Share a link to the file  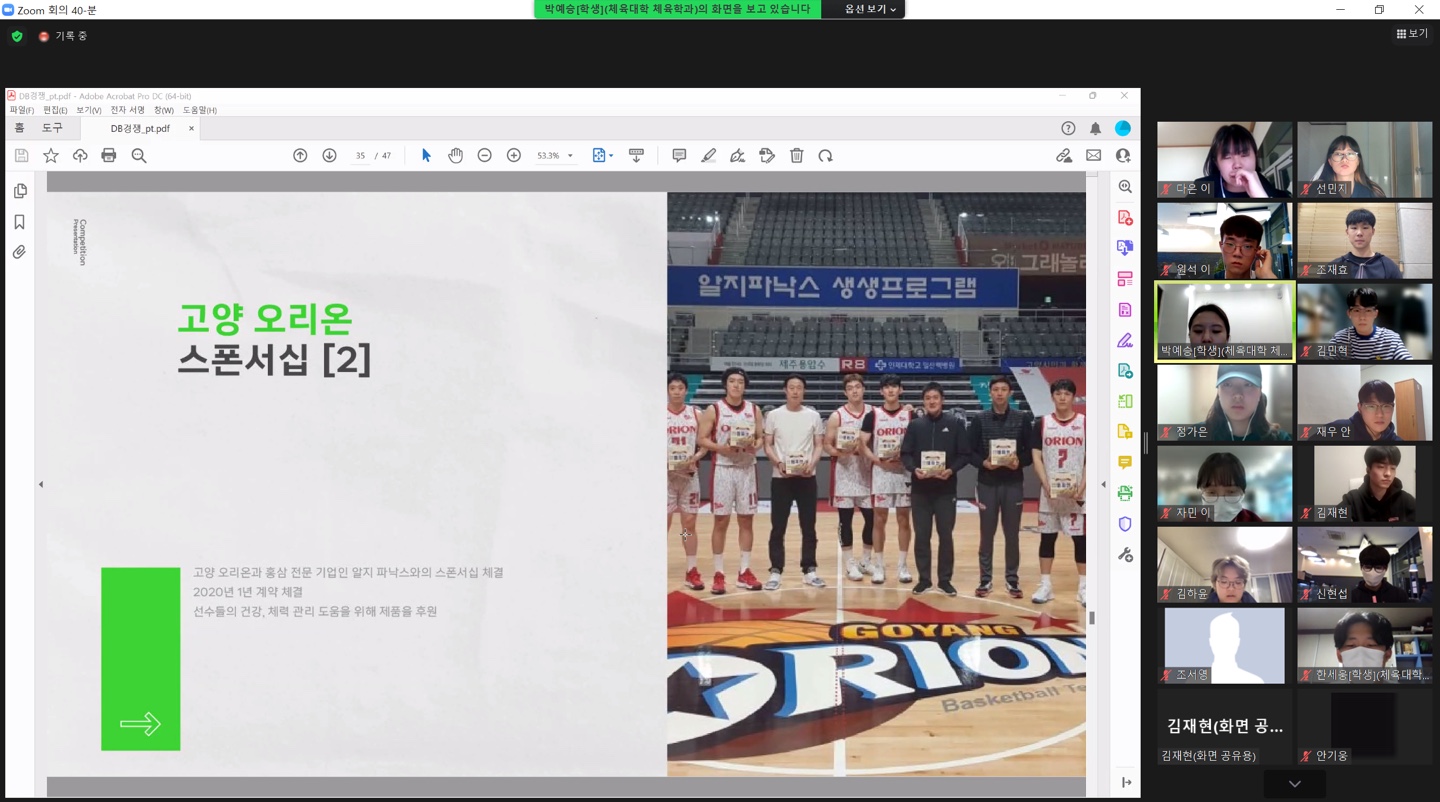(1064, 156)
